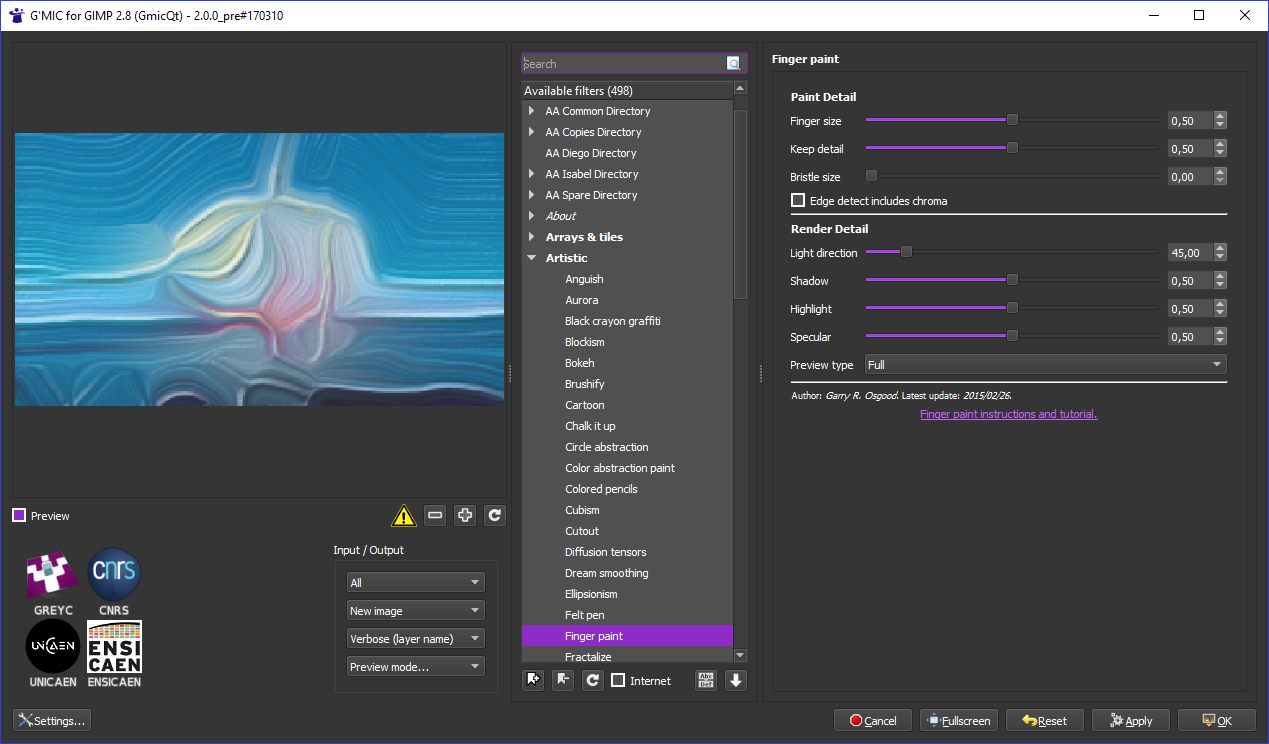Click the reset zoom icon under preview

(x=495, y=516)
